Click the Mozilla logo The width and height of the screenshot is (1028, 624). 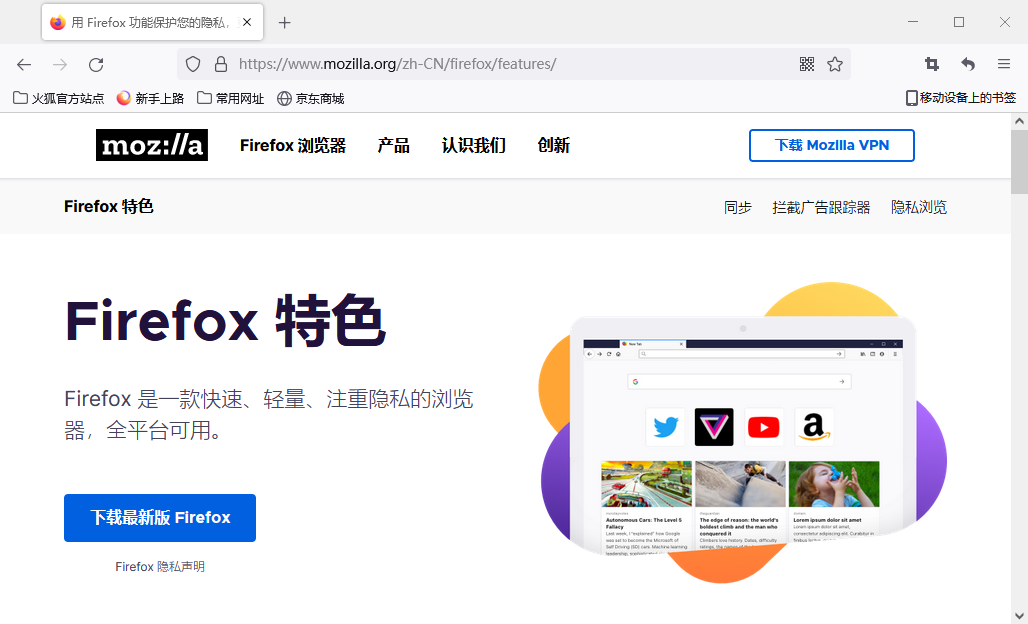pos(151,145)
